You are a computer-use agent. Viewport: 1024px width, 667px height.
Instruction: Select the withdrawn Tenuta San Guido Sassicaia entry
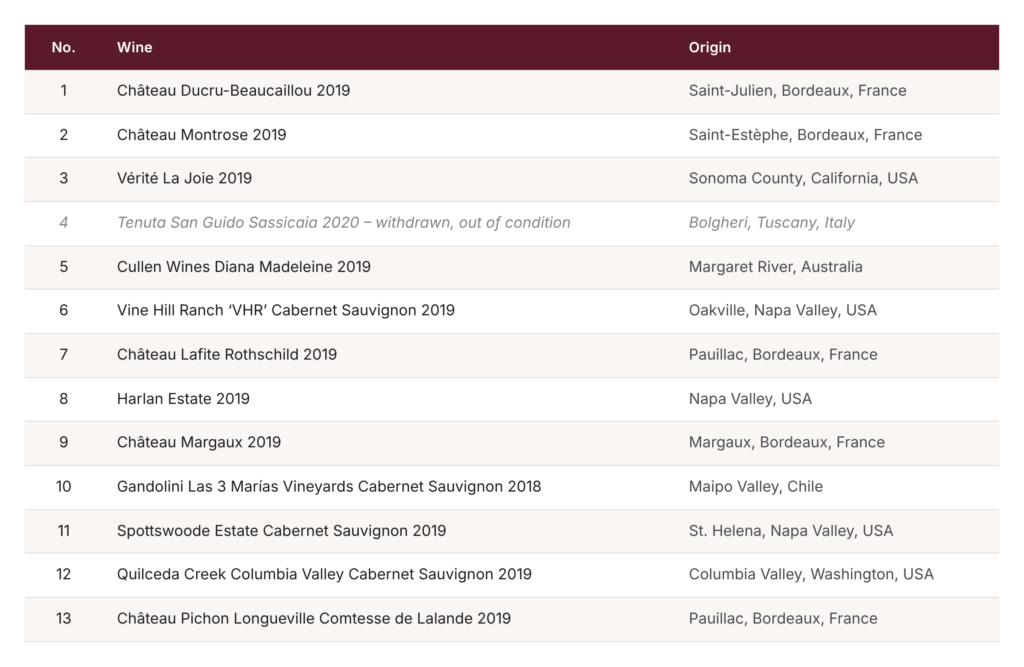pyautogui.click(x=344, y=223)
